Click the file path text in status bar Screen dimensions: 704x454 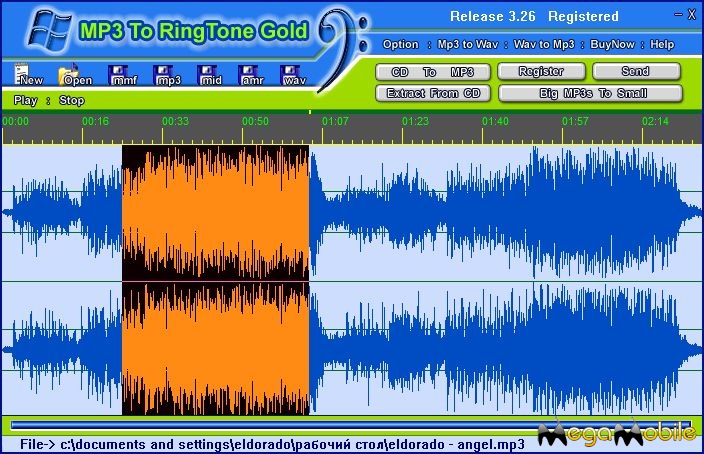[x=272, y=445]
